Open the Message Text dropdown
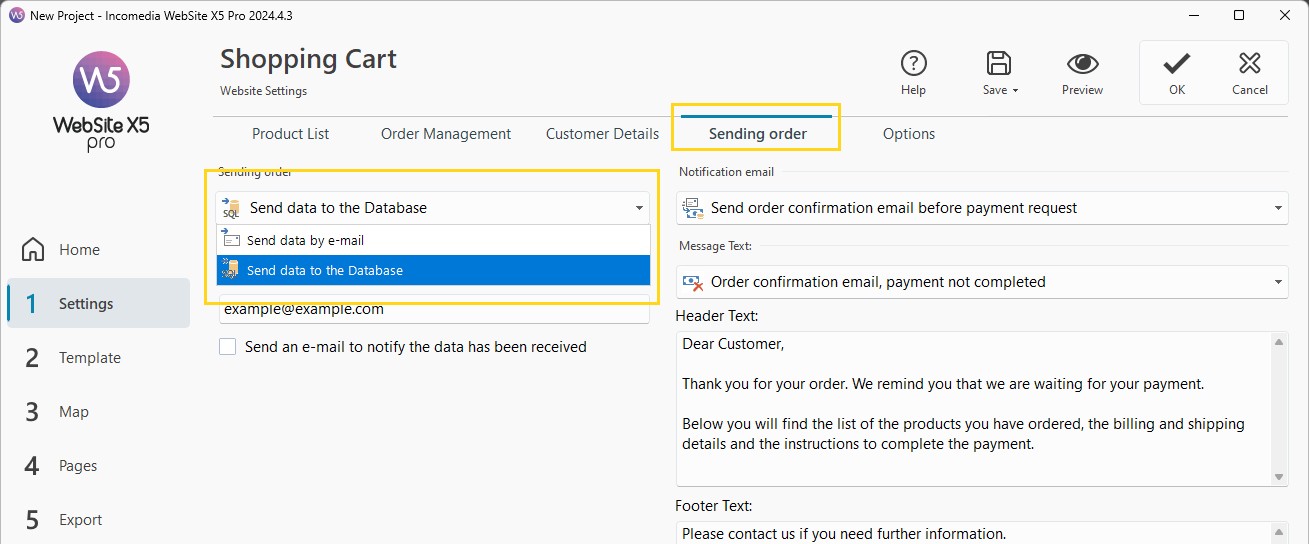Screen dimensions: 1309x544 (981, 282)
